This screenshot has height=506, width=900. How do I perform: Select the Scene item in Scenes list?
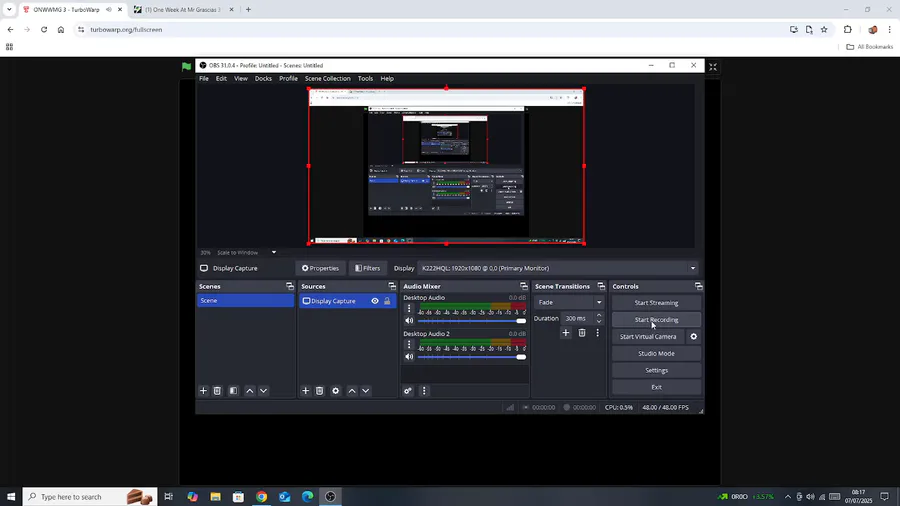[x=245, y=301]
